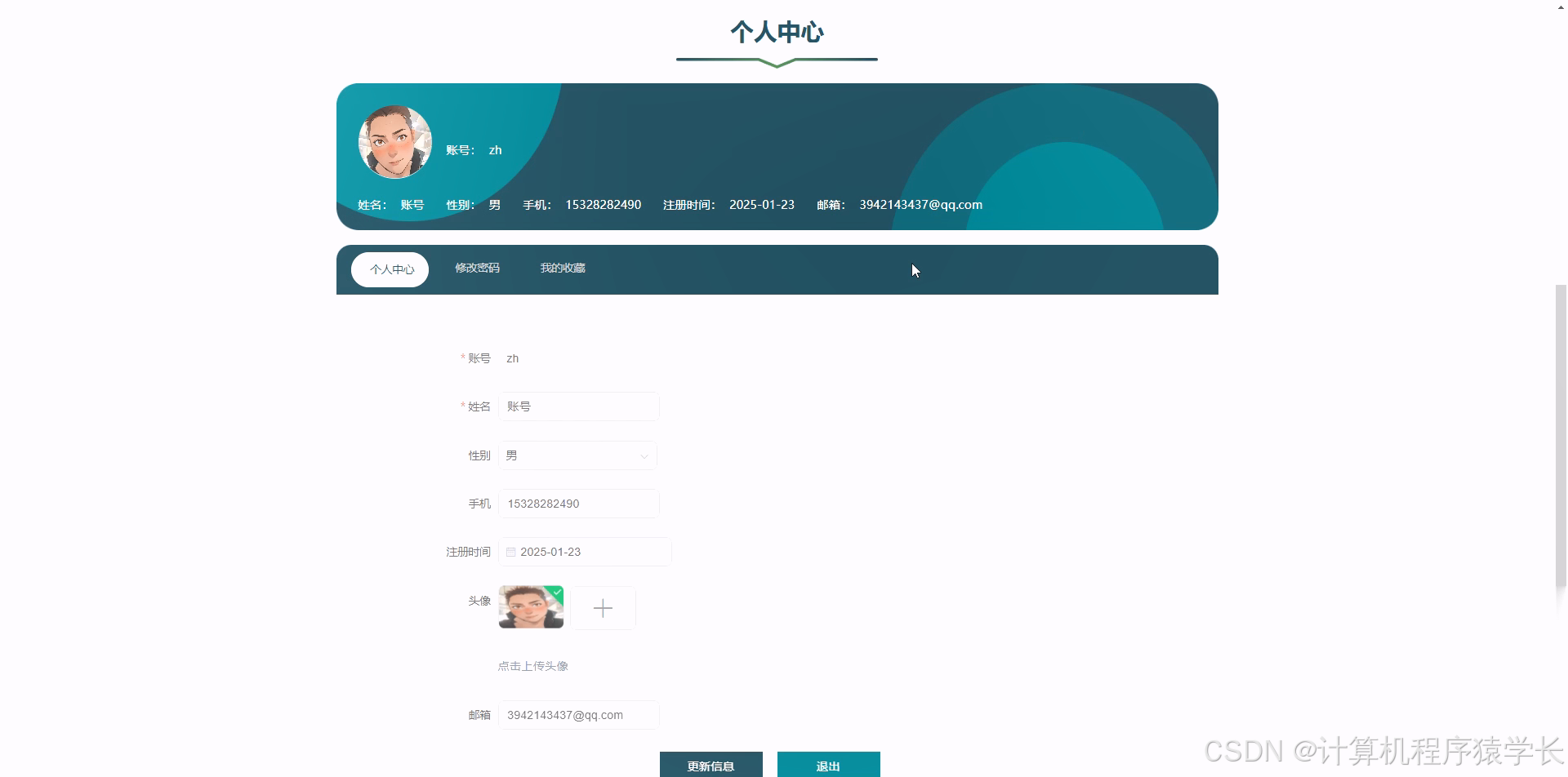
Task: Click the profile avatar in the banner
Action: tap(394, 141)
